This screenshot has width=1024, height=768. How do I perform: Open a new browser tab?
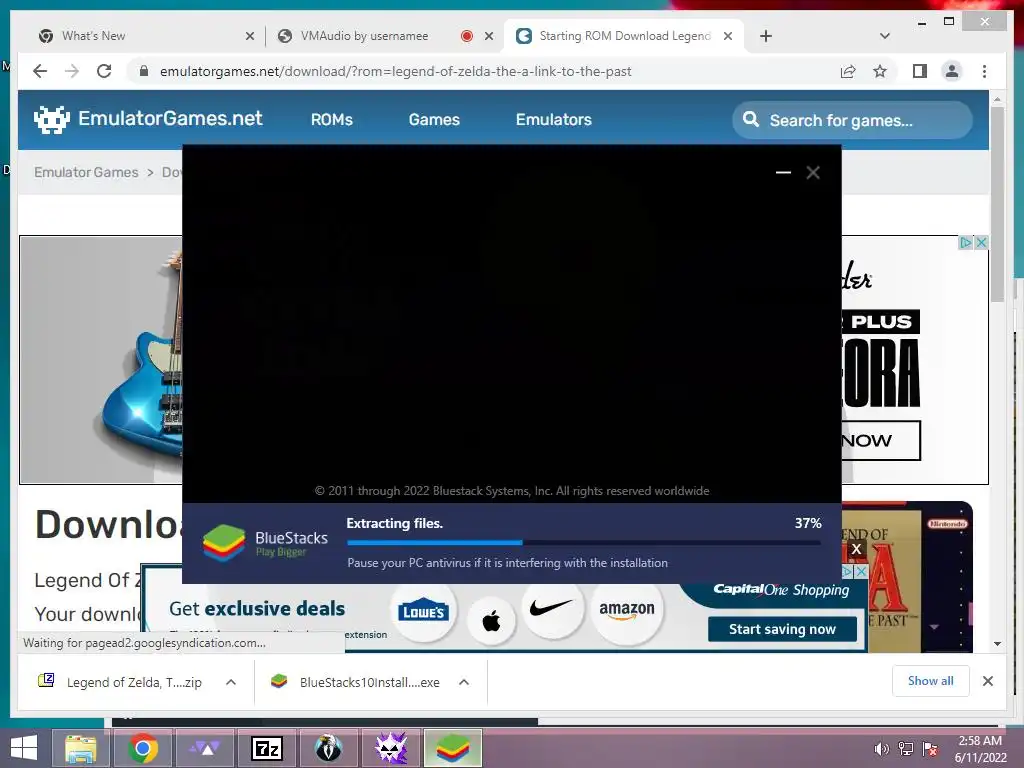pyautogui.click(x=766, y=36)
